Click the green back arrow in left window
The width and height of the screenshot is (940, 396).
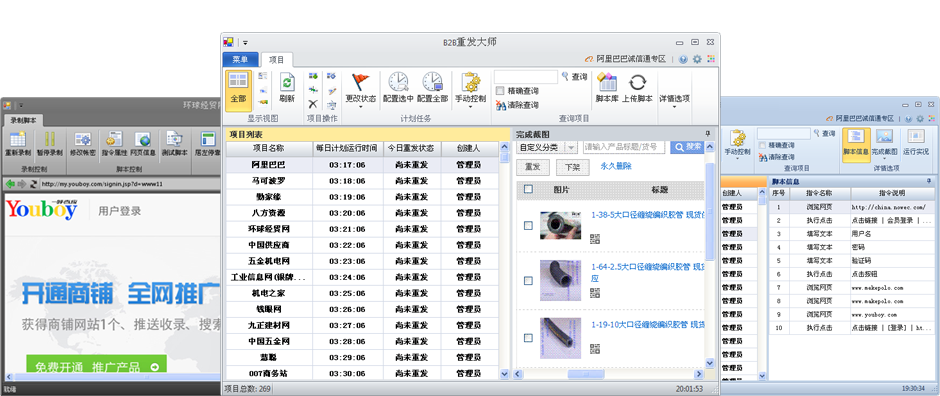coord(11,184)
